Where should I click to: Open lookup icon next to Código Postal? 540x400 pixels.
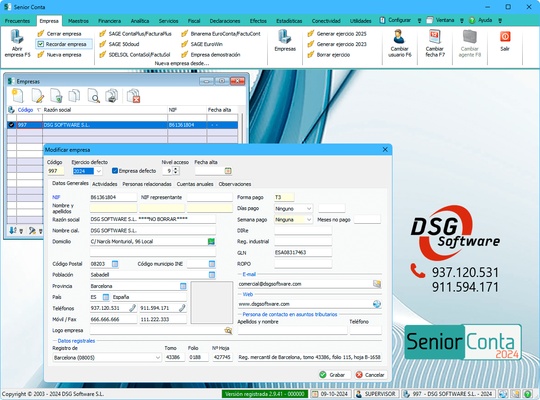tap(115, 264)
